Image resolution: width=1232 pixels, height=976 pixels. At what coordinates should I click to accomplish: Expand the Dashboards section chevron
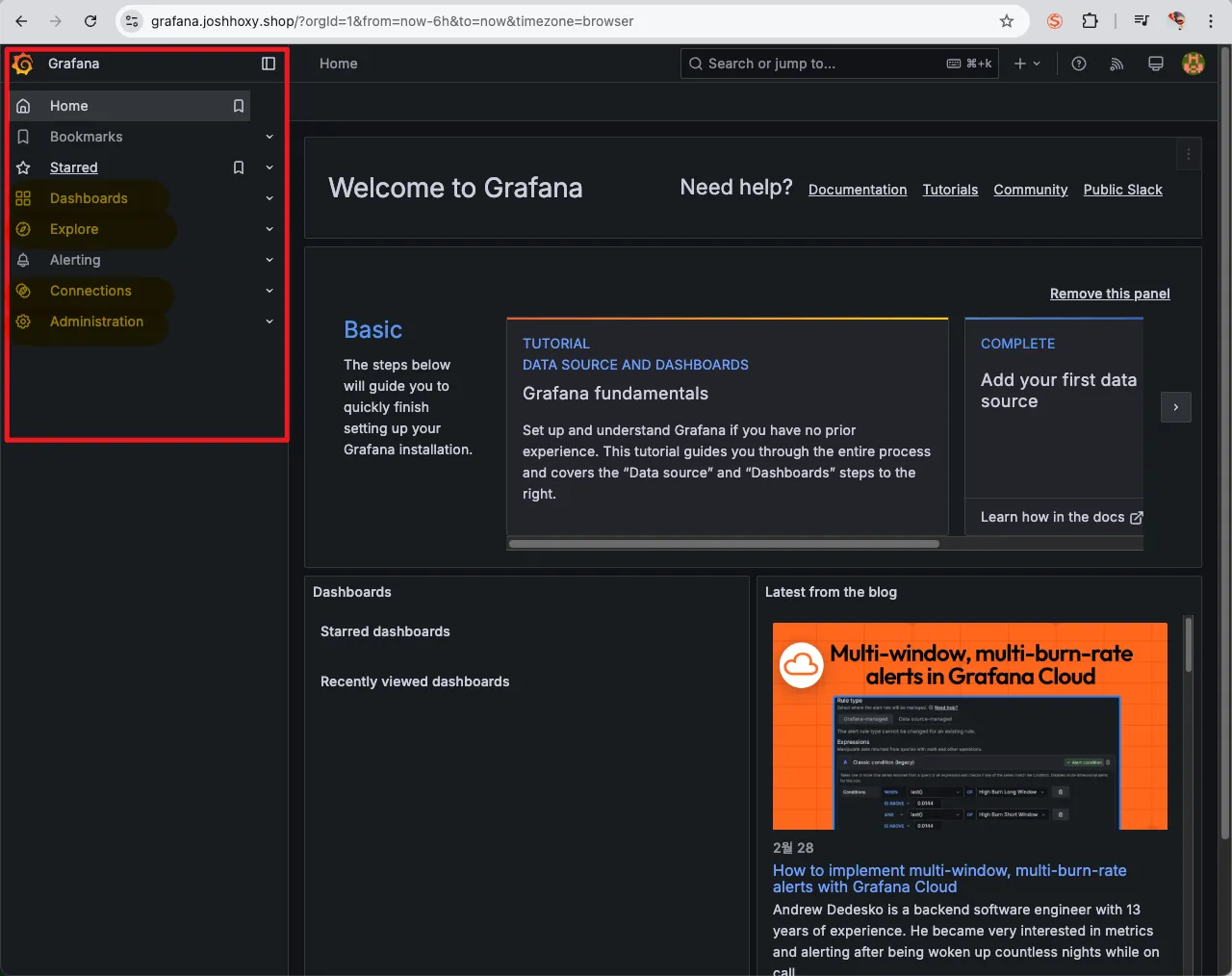pos(269,198)
